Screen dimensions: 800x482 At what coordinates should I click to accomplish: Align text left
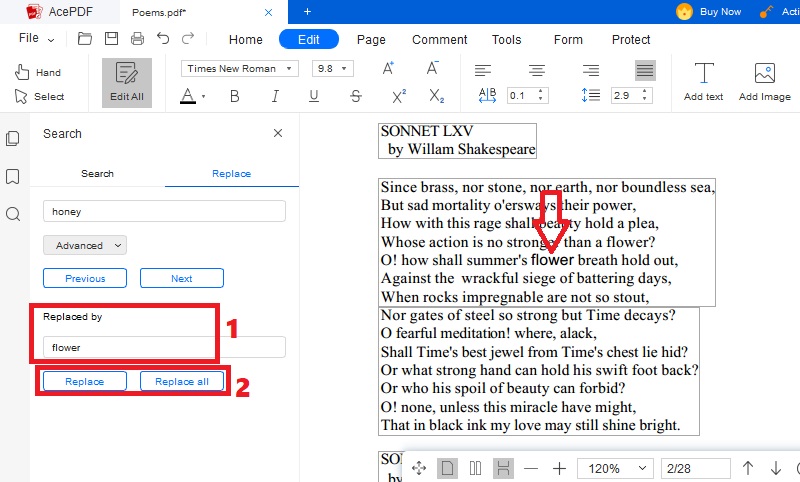click(x=483, y=70)
